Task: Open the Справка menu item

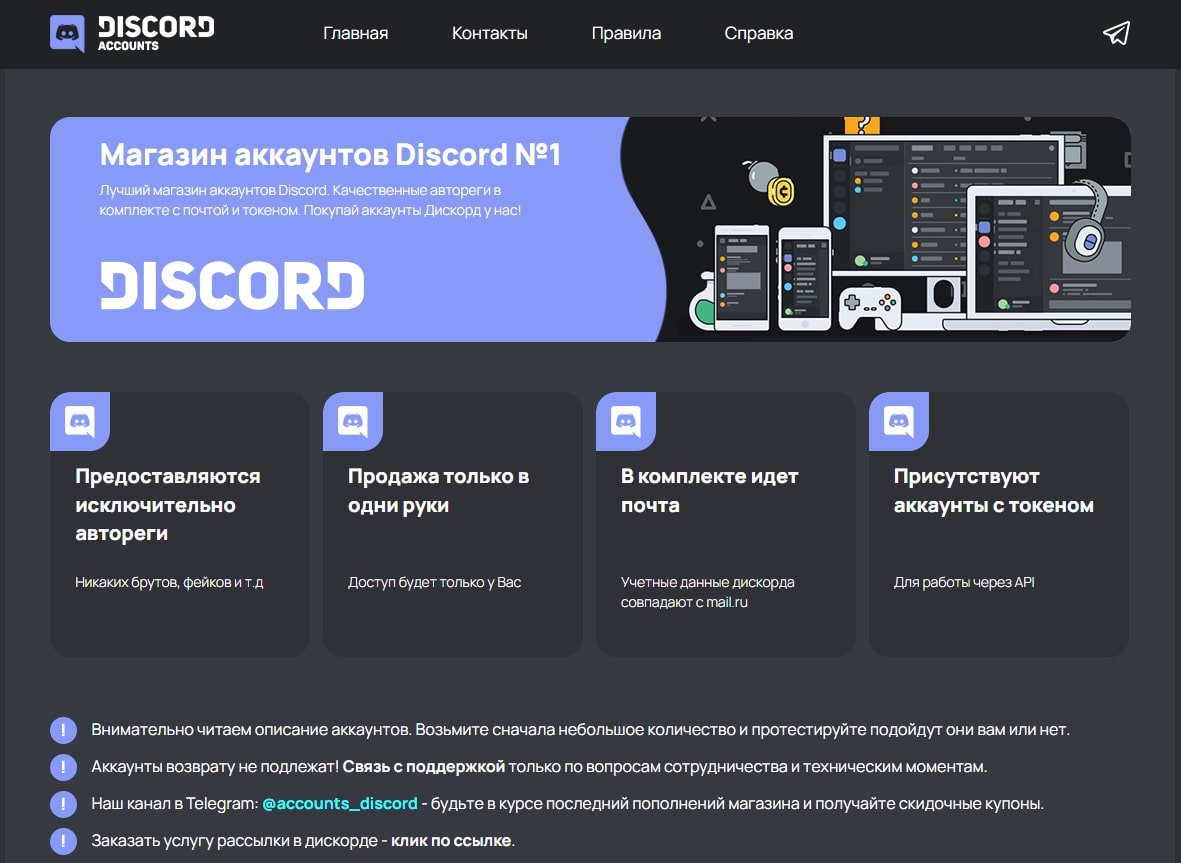Action: [x=758, y=33]
